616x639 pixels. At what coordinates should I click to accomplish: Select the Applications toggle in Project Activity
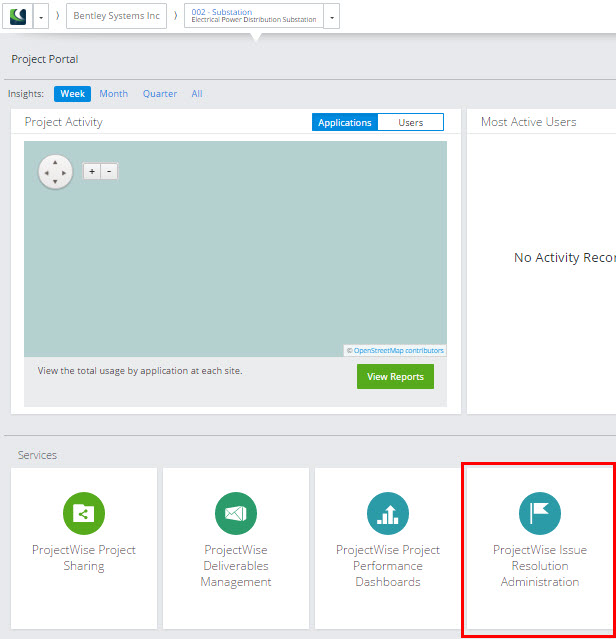[345, 122]
